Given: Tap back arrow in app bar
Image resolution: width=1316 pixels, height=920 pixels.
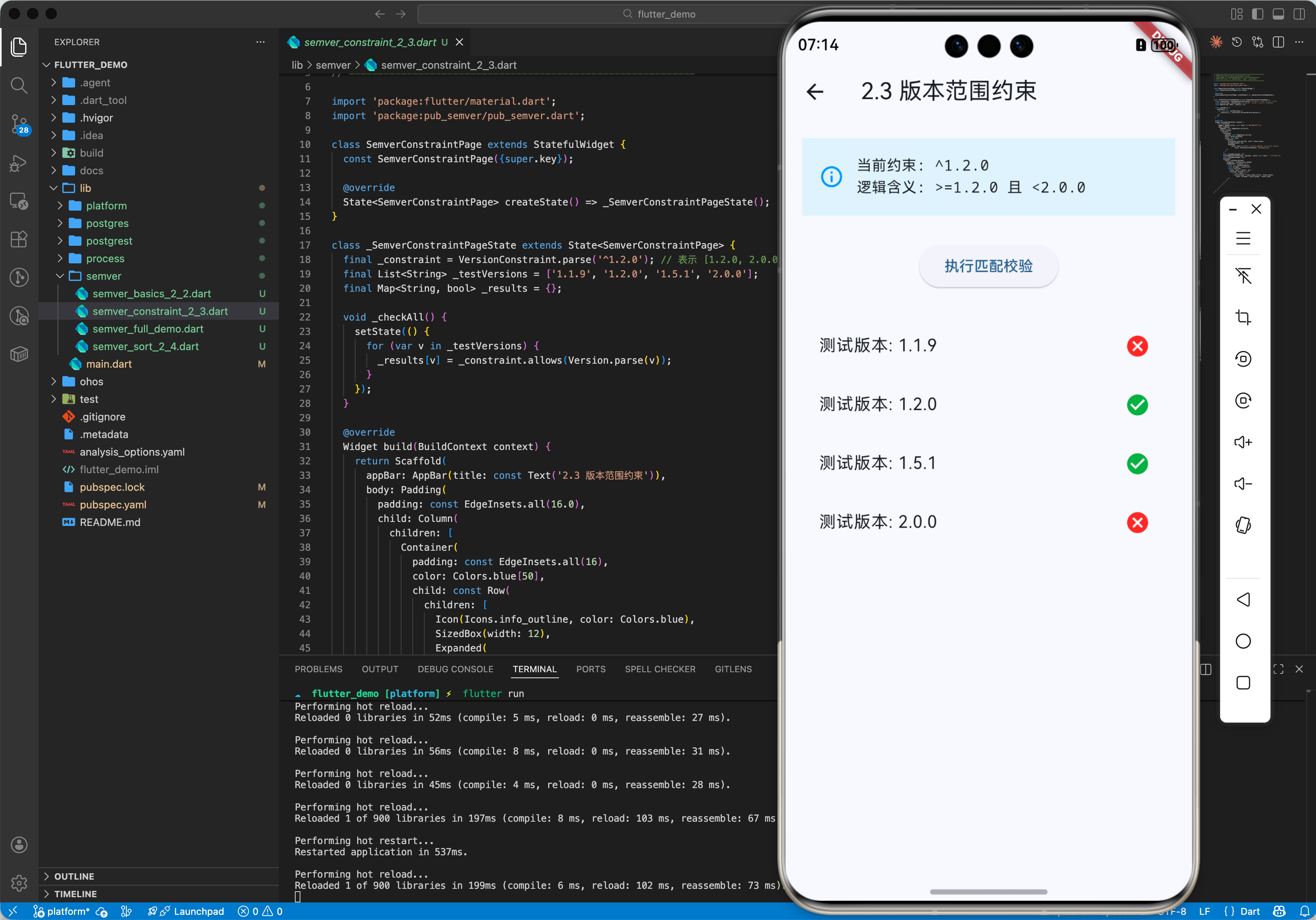Looking at the screenshot, I should coord(815,92).
